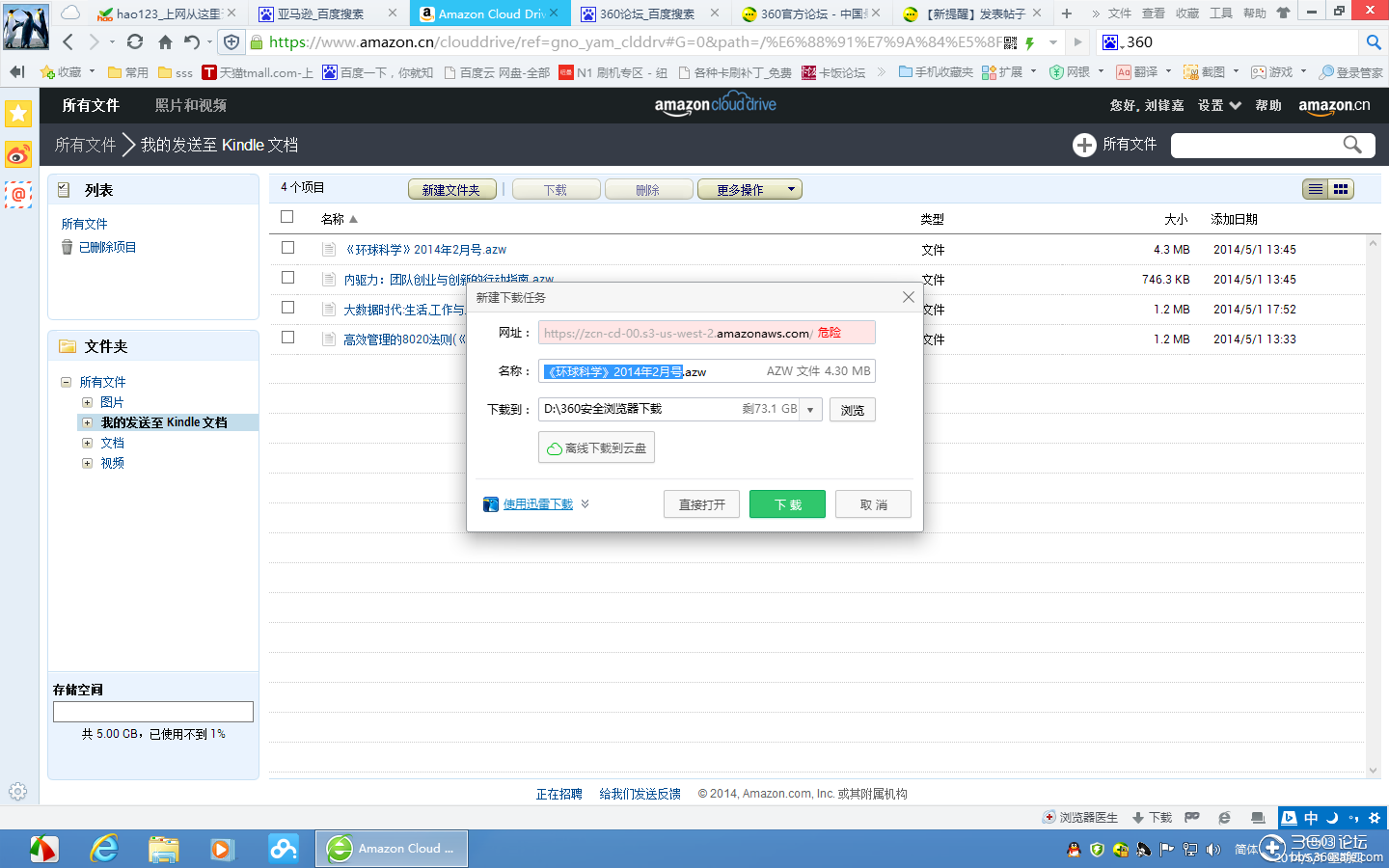Screen dimensions: 1389x868
Task: Open file explorer from taskbar
Action: tap(163, 849)
